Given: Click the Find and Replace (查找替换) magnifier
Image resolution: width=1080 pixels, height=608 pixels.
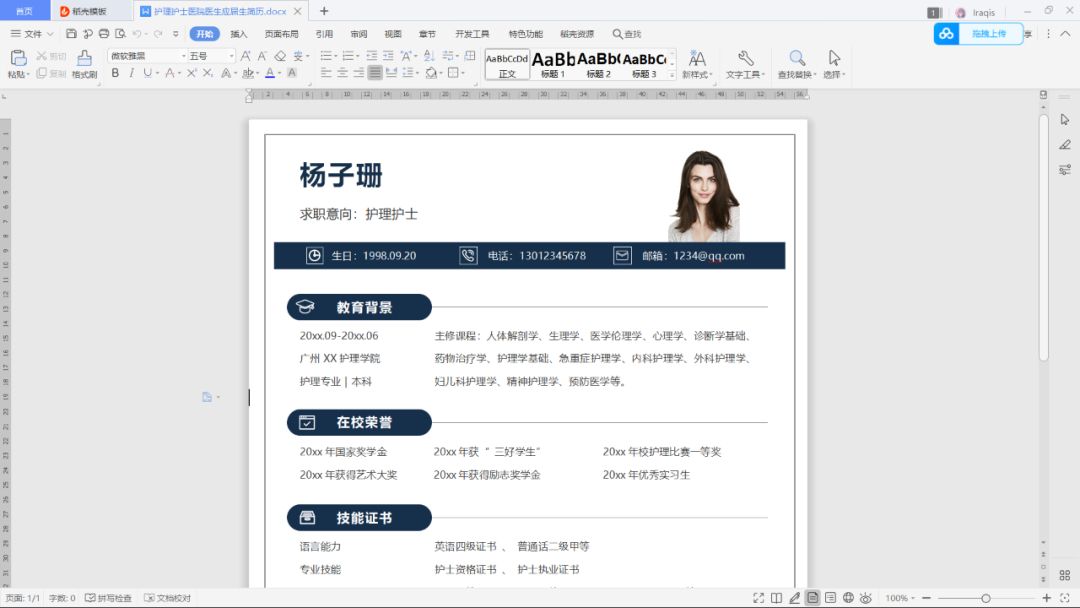Looking at the screenshot, I should [796, 64].
